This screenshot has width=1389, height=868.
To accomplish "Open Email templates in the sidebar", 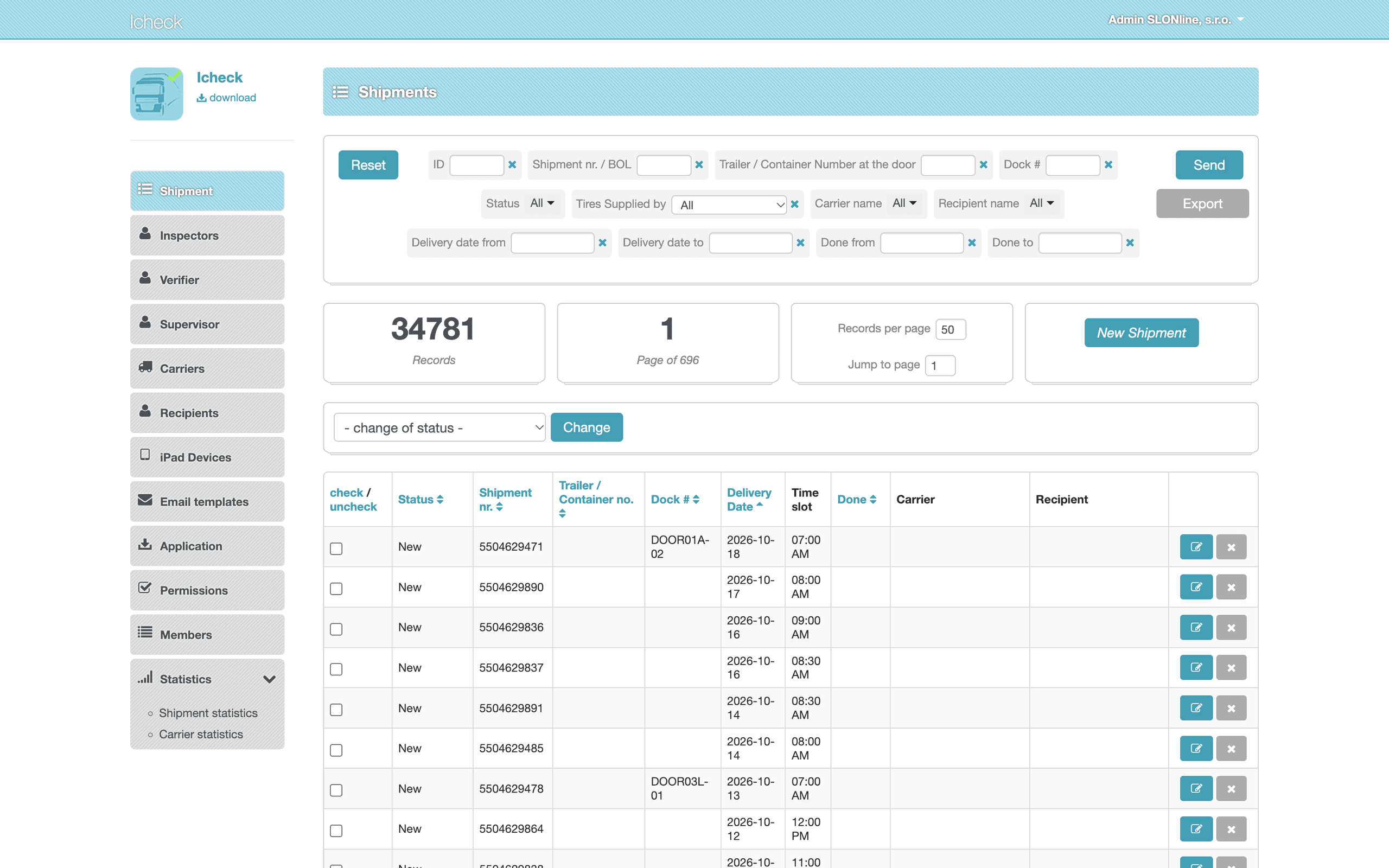I will (x=207, y=502).
